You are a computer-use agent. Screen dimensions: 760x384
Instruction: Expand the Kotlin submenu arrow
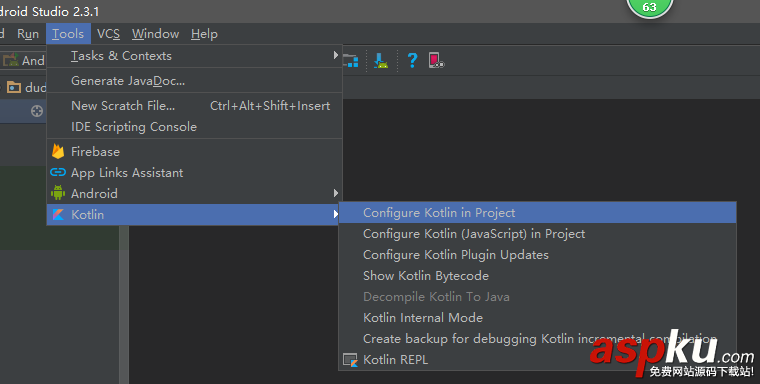[x=335, y=214]
